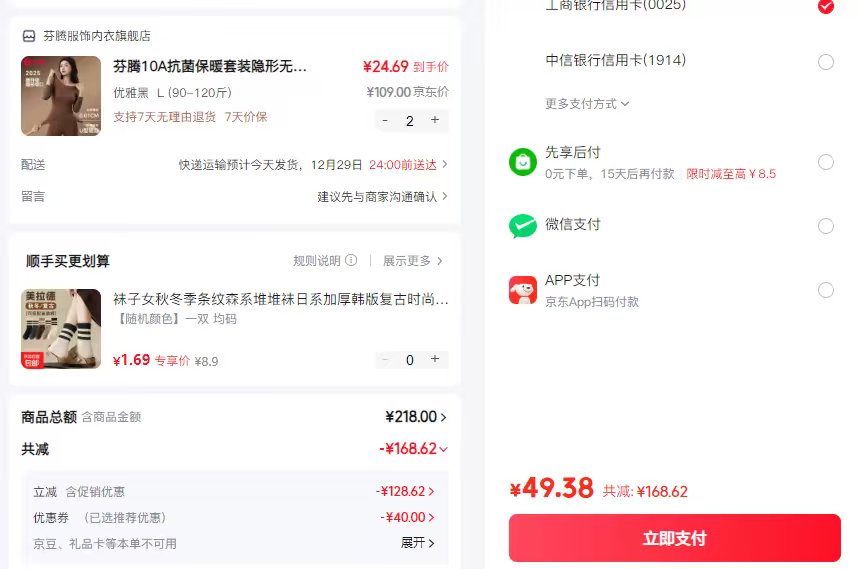Increase 芬腾 thermal set quantity with plus
858x569 pixels.
pyautogui.click(x=435, y=120)
